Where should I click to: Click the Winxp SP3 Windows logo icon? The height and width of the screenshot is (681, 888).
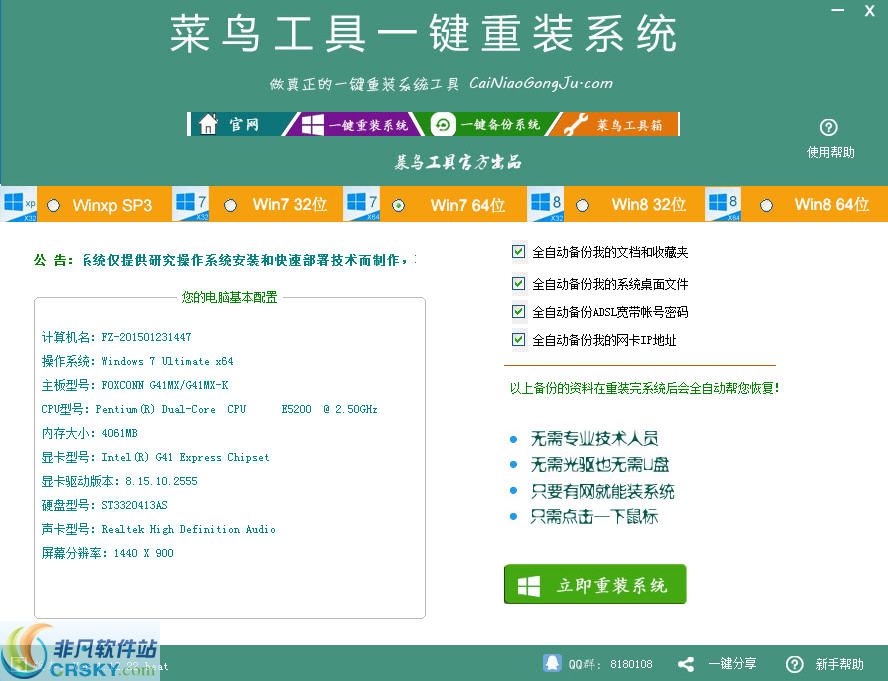coord(19,203)
